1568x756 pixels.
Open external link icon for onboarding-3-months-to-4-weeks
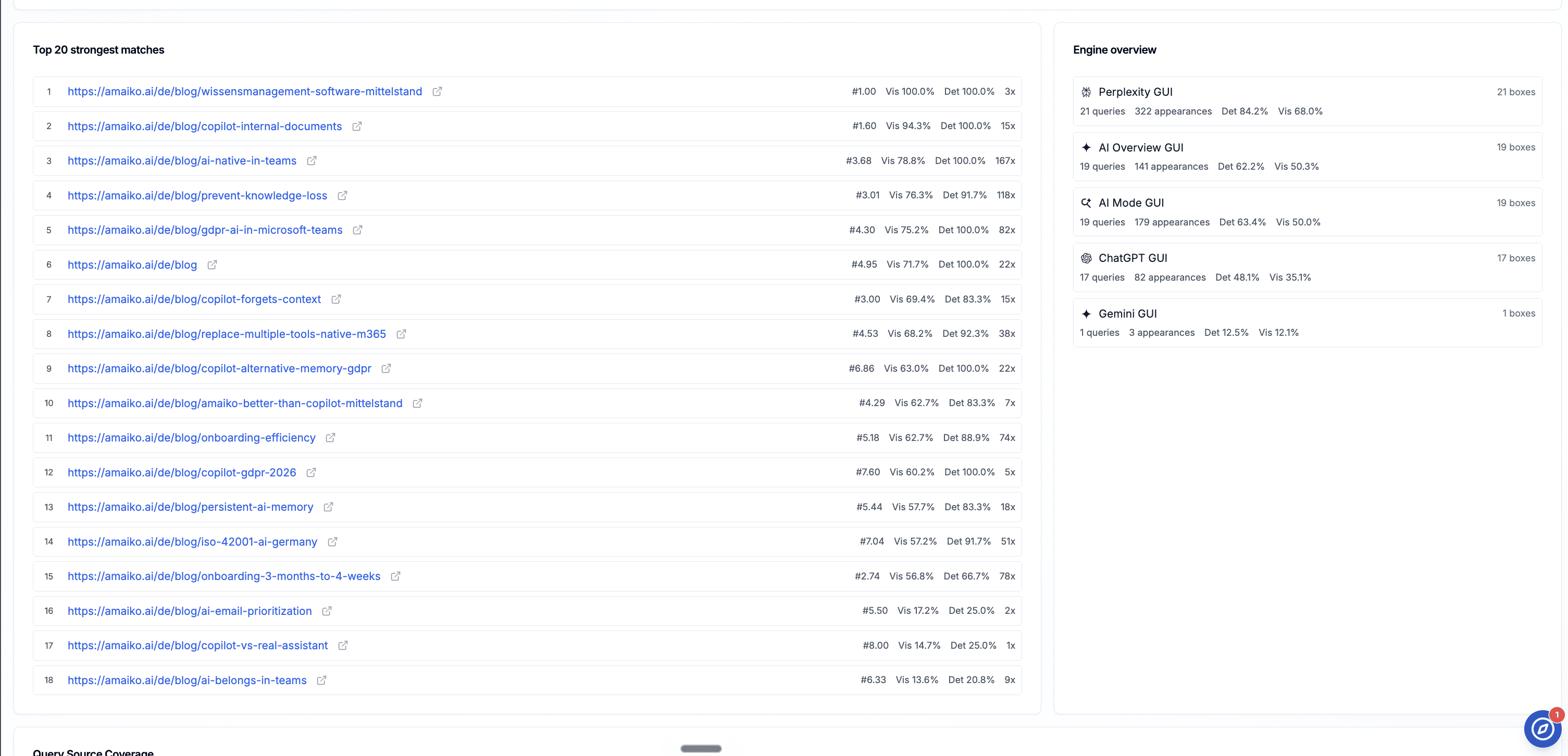[396, 576]
